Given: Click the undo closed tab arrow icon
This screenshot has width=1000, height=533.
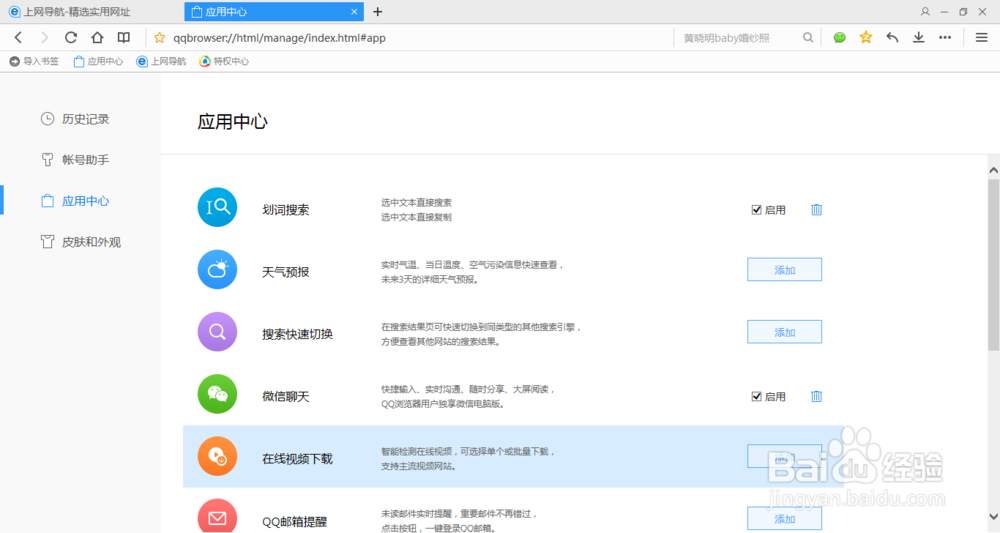Looking at the screenshot, I should (892, 38).
